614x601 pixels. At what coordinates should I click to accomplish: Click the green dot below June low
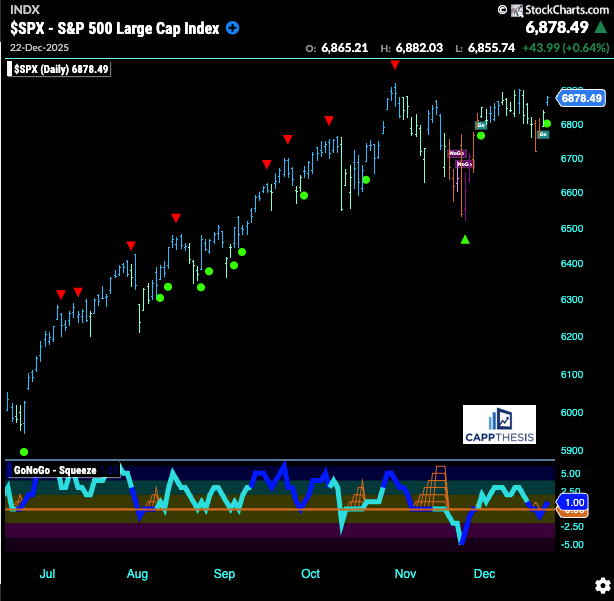point(24,452)
